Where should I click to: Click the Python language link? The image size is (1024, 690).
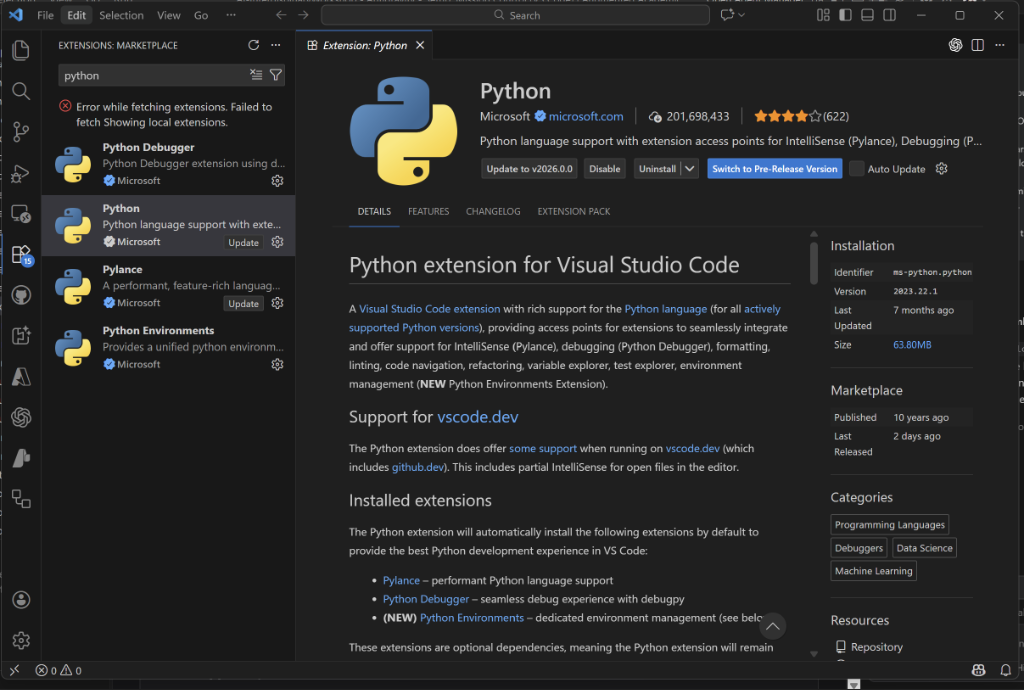[665, 309]
